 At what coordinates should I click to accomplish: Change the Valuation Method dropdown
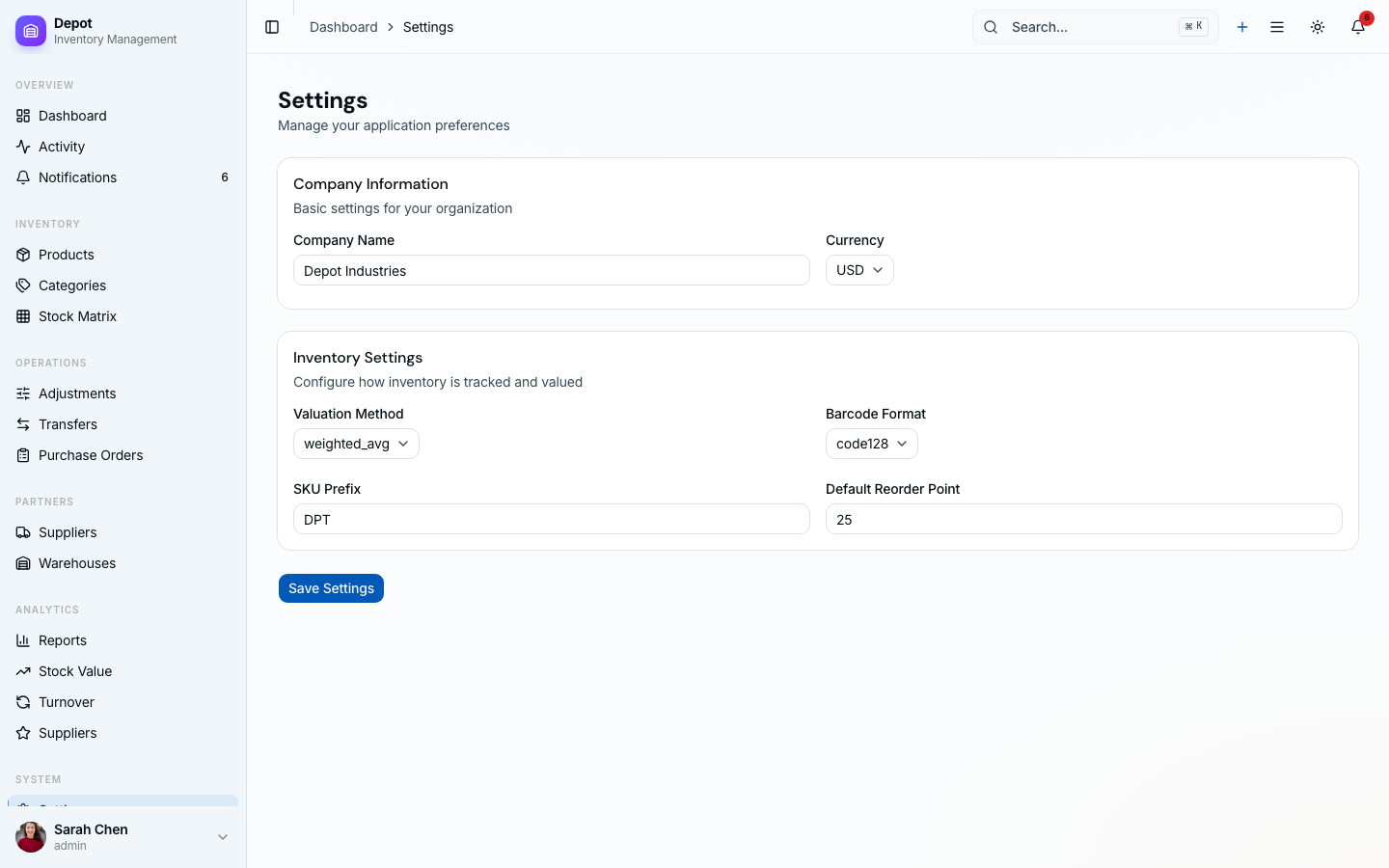(x=356, y=444)
